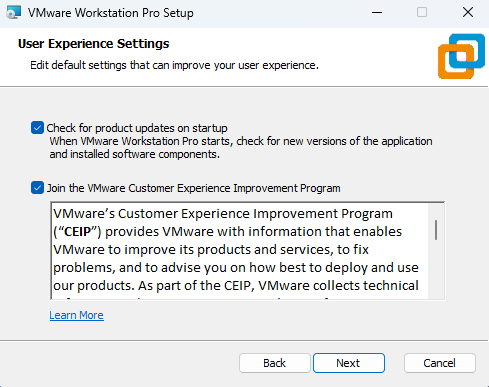Viewport: 489px width, 387px height.
Task: Go to the previous page with the Back button
Action: [274, 363]
